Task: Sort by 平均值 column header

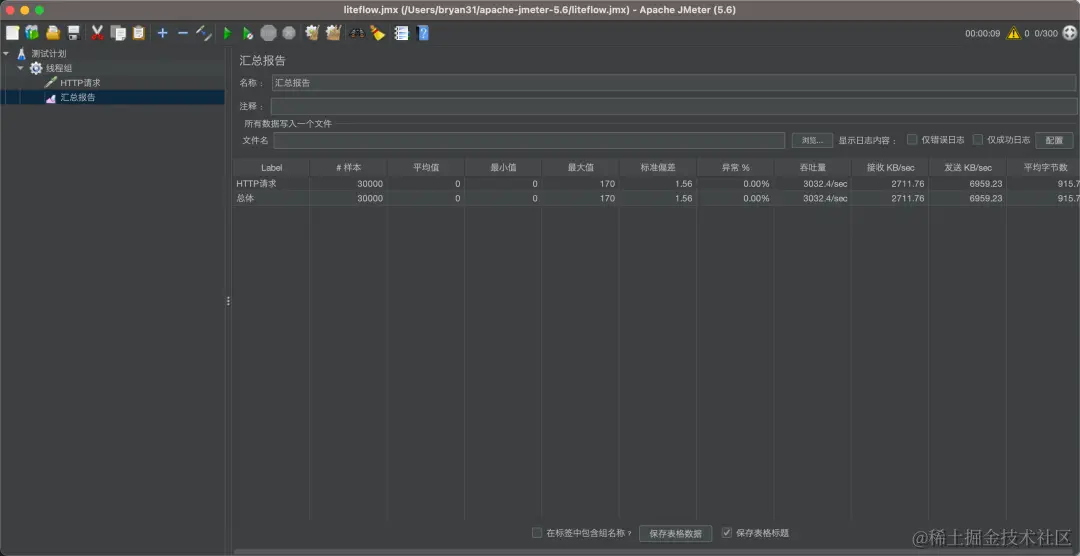Action: pyautogui.click(x=426, y=167)
